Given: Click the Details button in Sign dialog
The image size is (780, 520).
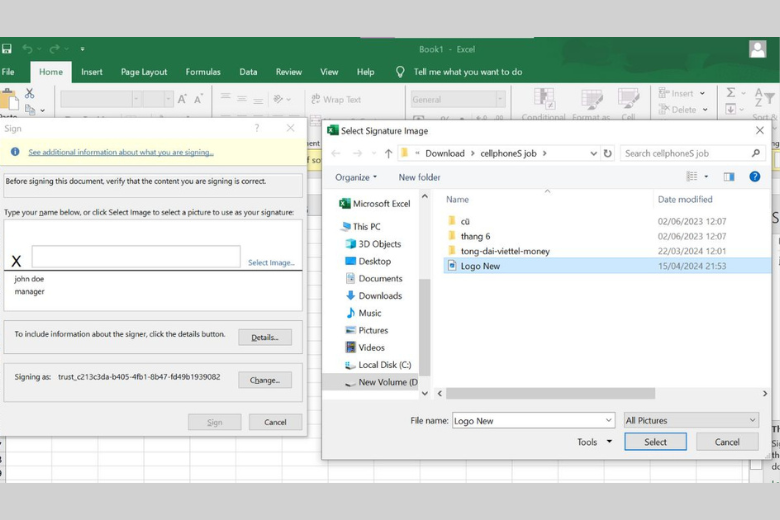Looking at the screenshot, I should [265, 337].
